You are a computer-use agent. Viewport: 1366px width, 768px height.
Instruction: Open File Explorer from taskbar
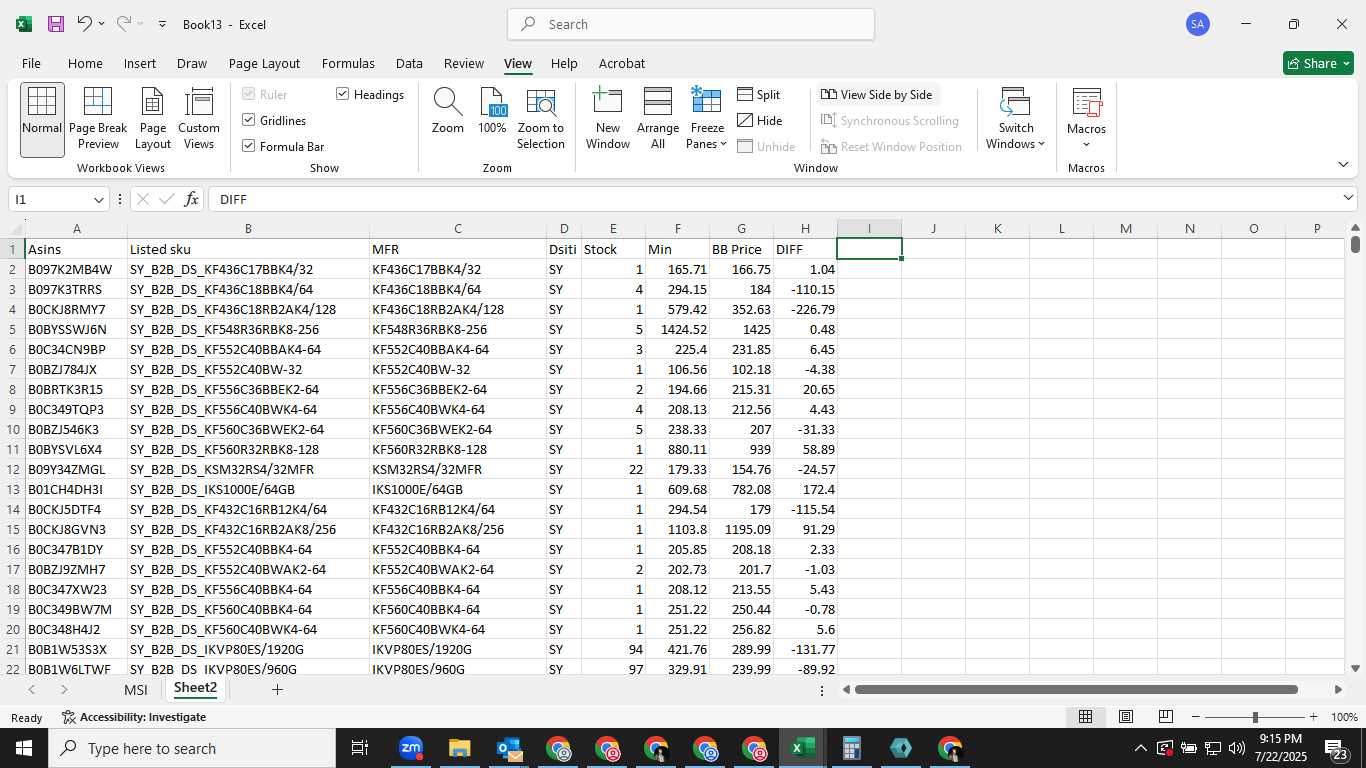coord(459,748)
